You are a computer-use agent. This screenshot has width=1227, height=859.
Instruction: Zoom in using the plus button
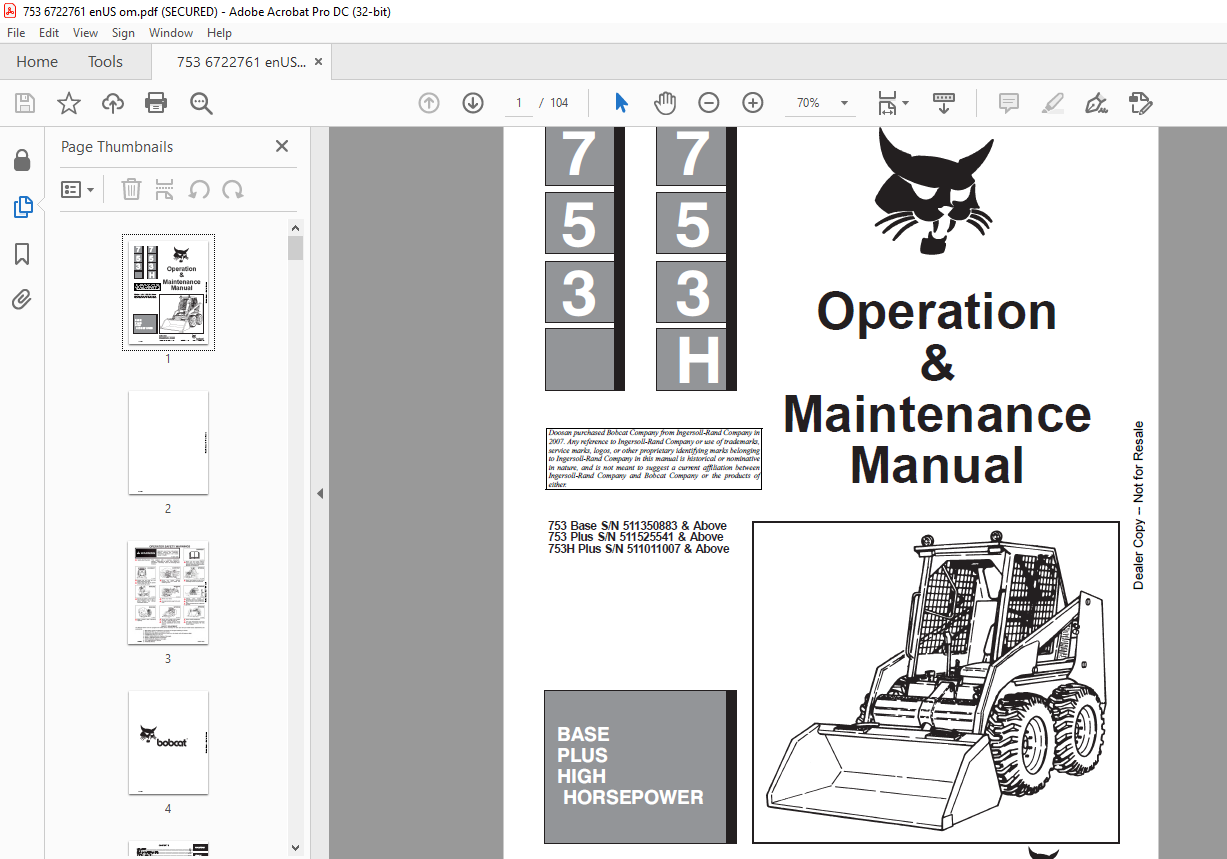tap(753, 103)
